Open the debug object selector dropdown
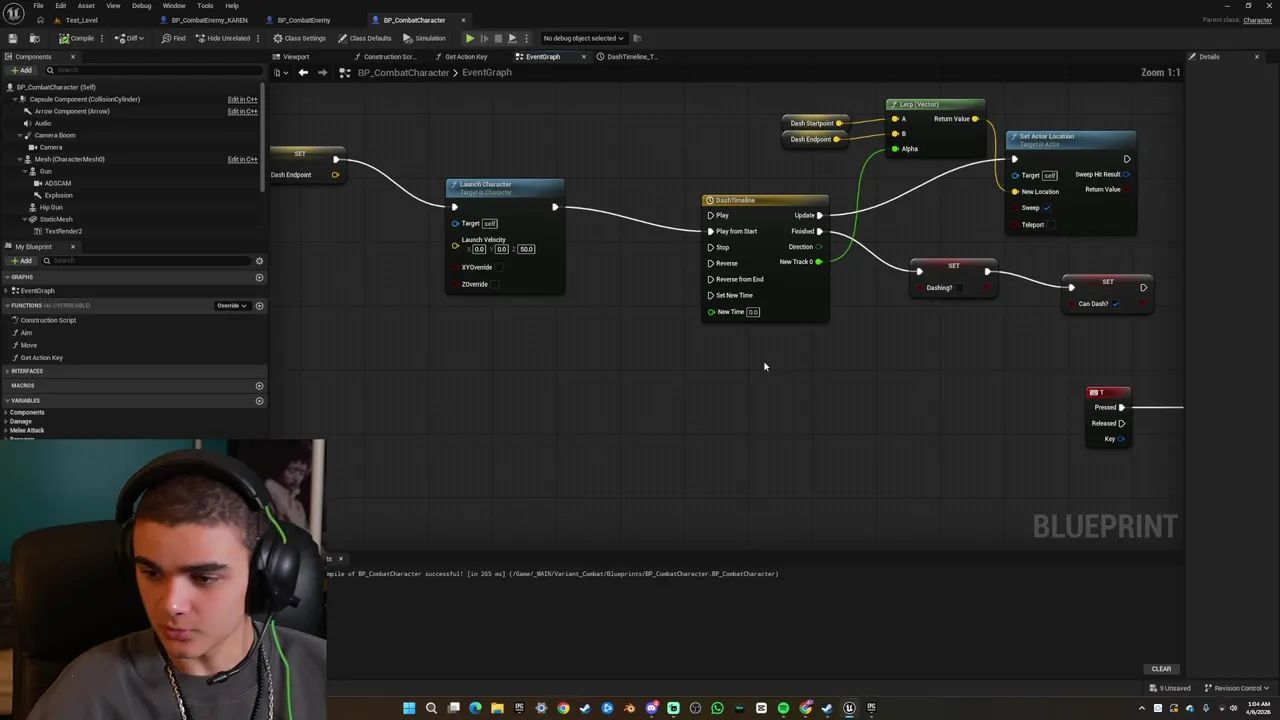The image size is (1280, 720). (583, 38)
